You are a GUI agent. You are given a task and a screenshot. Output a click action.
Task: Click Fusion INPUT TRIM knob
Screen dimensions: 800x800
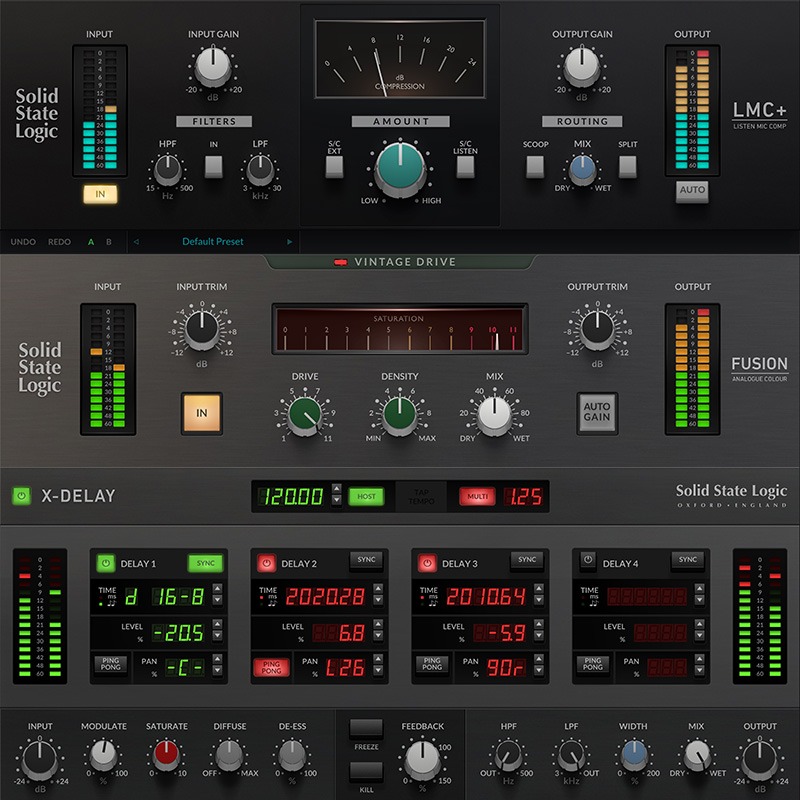202,328
